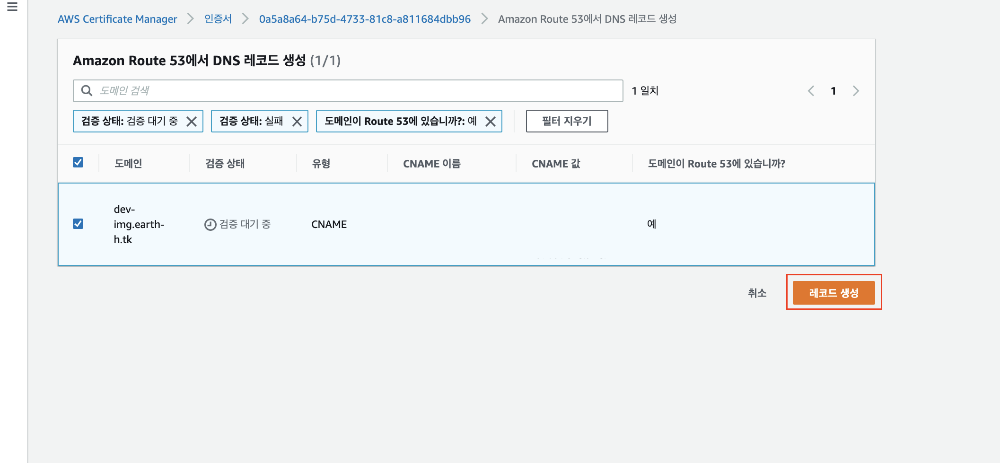The height and width of the screenshot is (463, 1000).
Task: Open certificate ID 0a5a8a64 breadcrumb link
Action: [365, 19]
